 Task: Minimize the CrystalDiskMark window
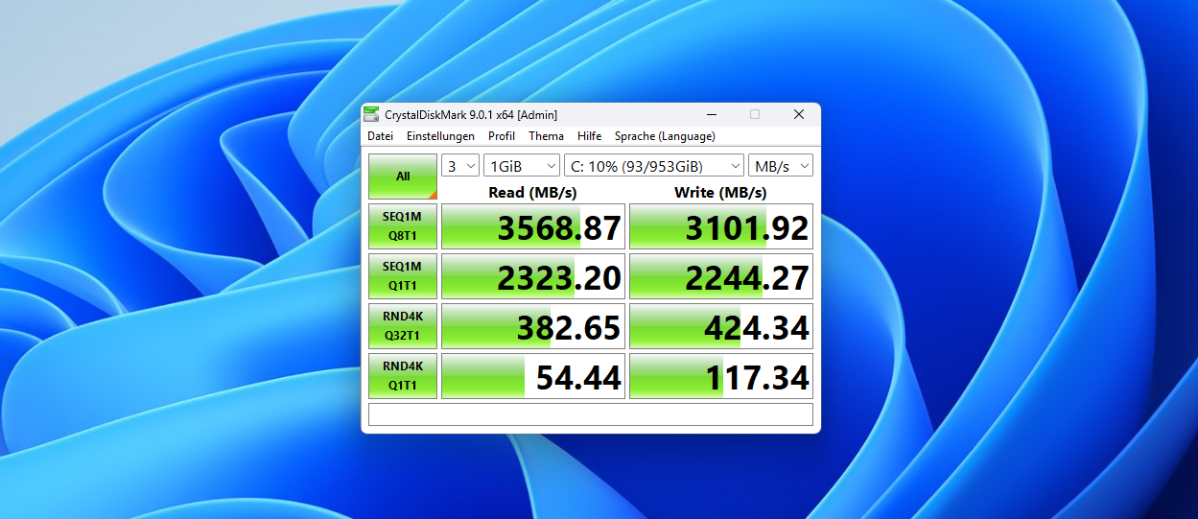click(710, 114)
